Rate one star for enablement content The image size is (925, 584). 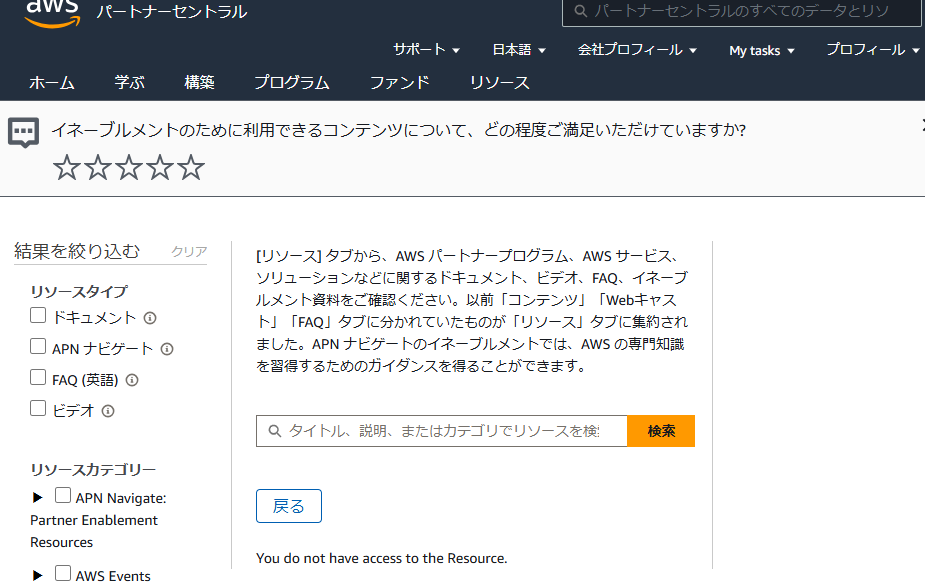tap(67, 168)
